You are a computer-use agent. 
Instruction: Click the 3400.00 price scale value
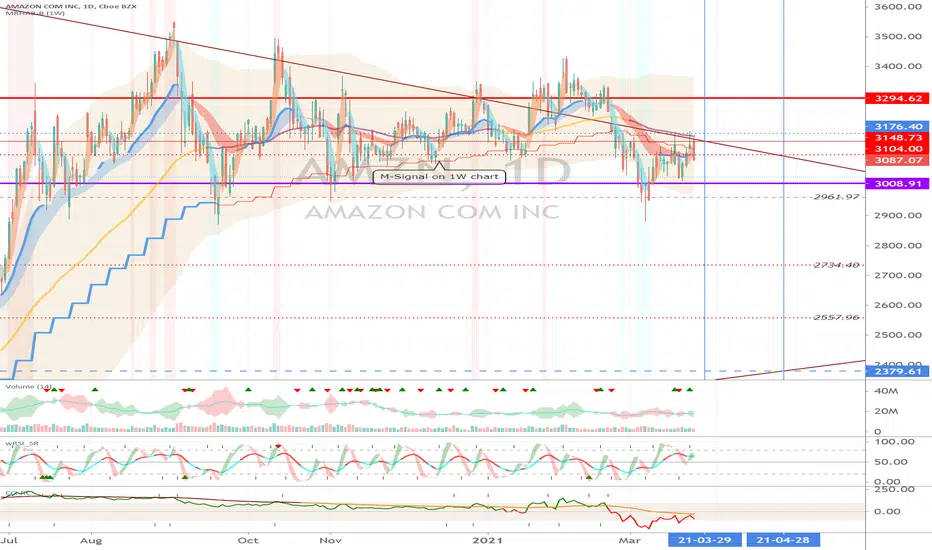click(x=898, y=66)
